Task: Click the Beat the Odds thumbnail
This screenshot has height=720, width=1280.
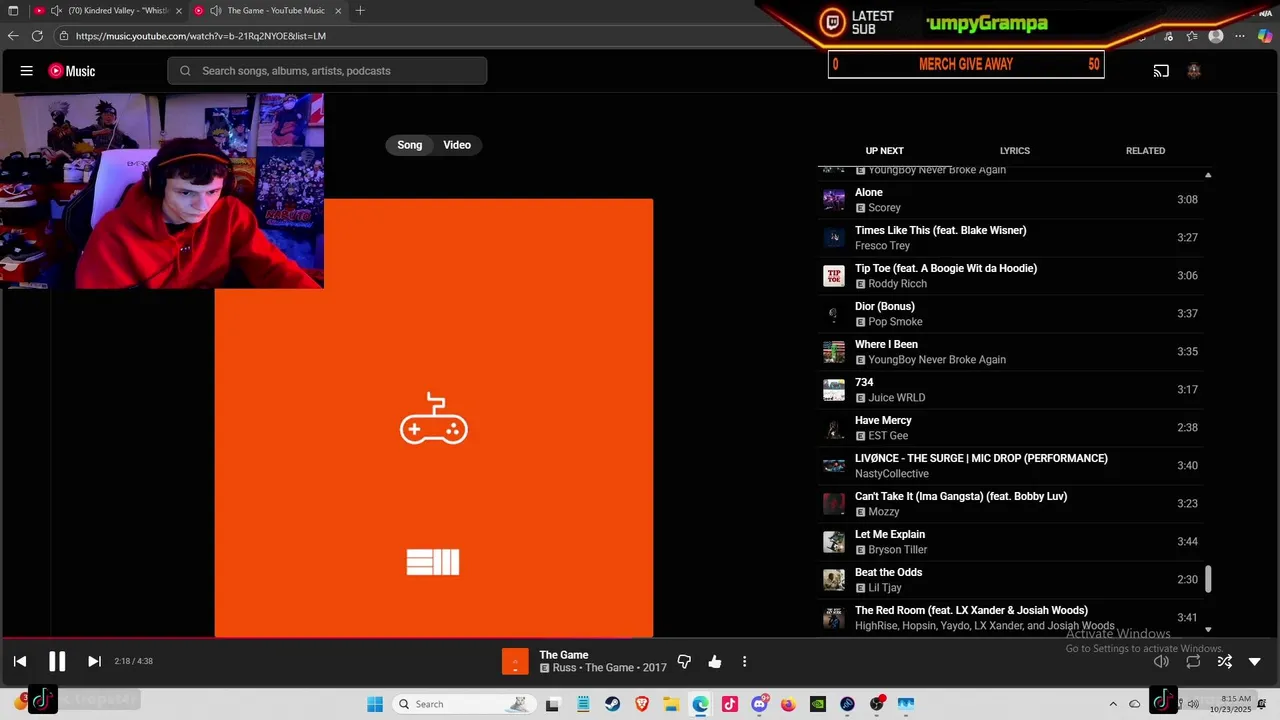Action: pos(833,580)
